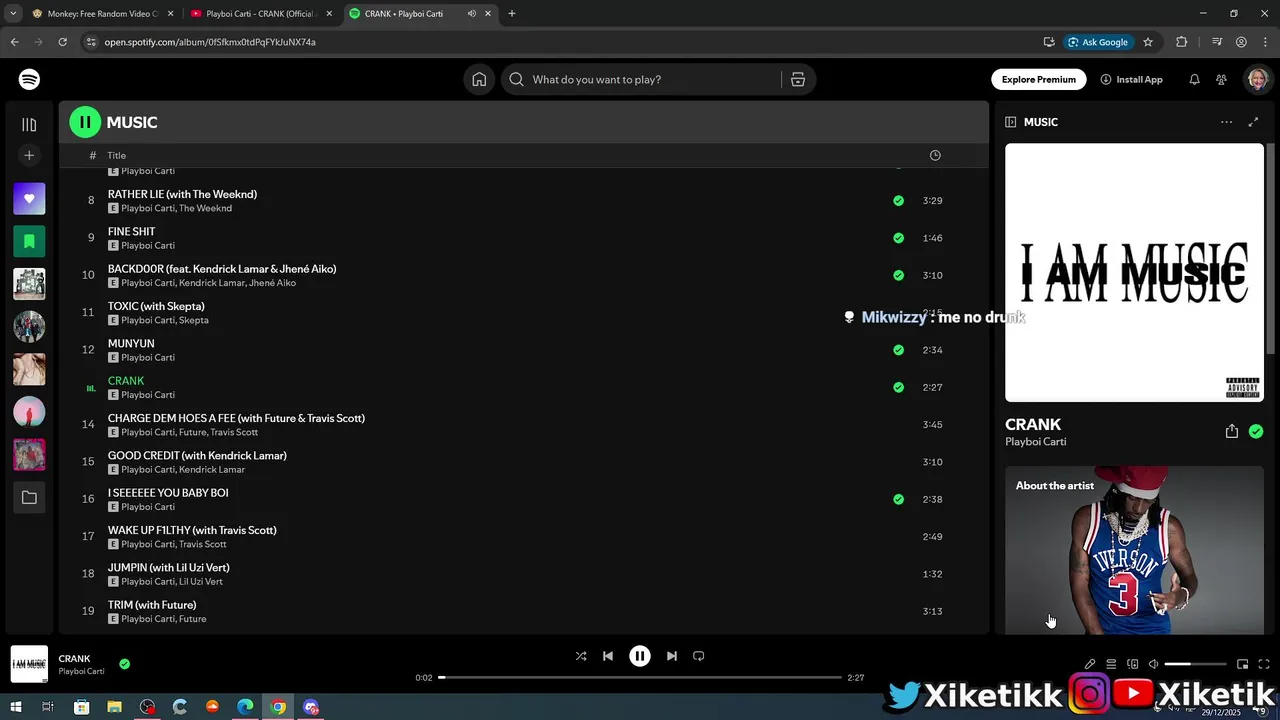Open artist link The Weeknd
The image size is (1280, 720).
tap(205, 208)
